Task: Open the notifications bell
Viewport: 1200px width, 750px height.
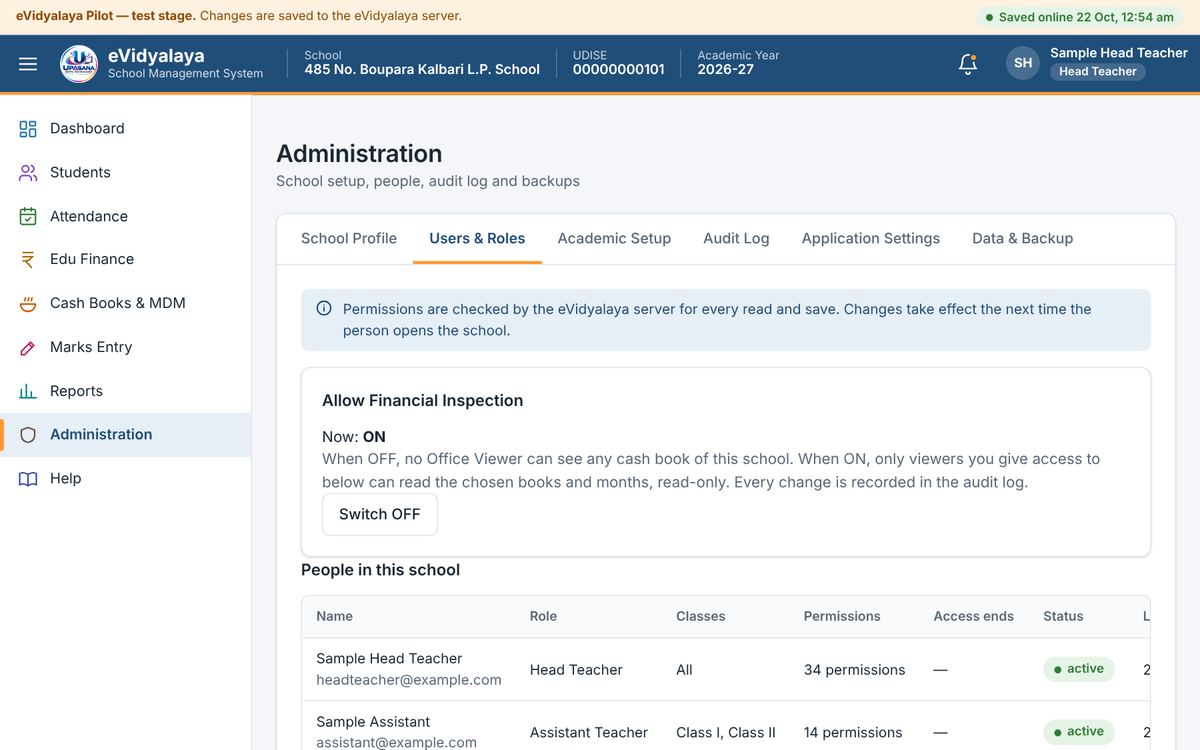Action: tap(967, 64)
